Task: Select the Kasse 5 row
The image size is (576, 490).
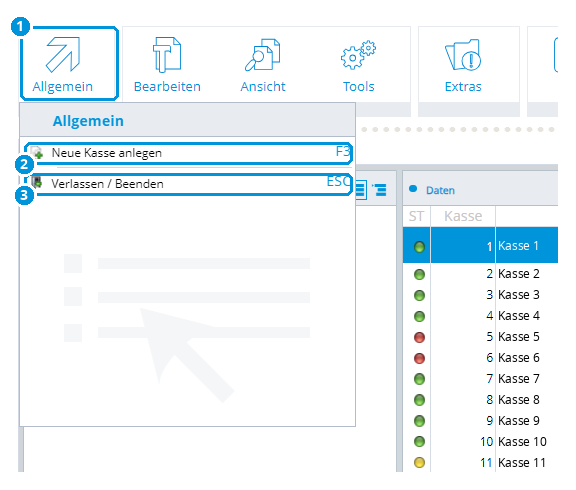Action: [480, 337]
